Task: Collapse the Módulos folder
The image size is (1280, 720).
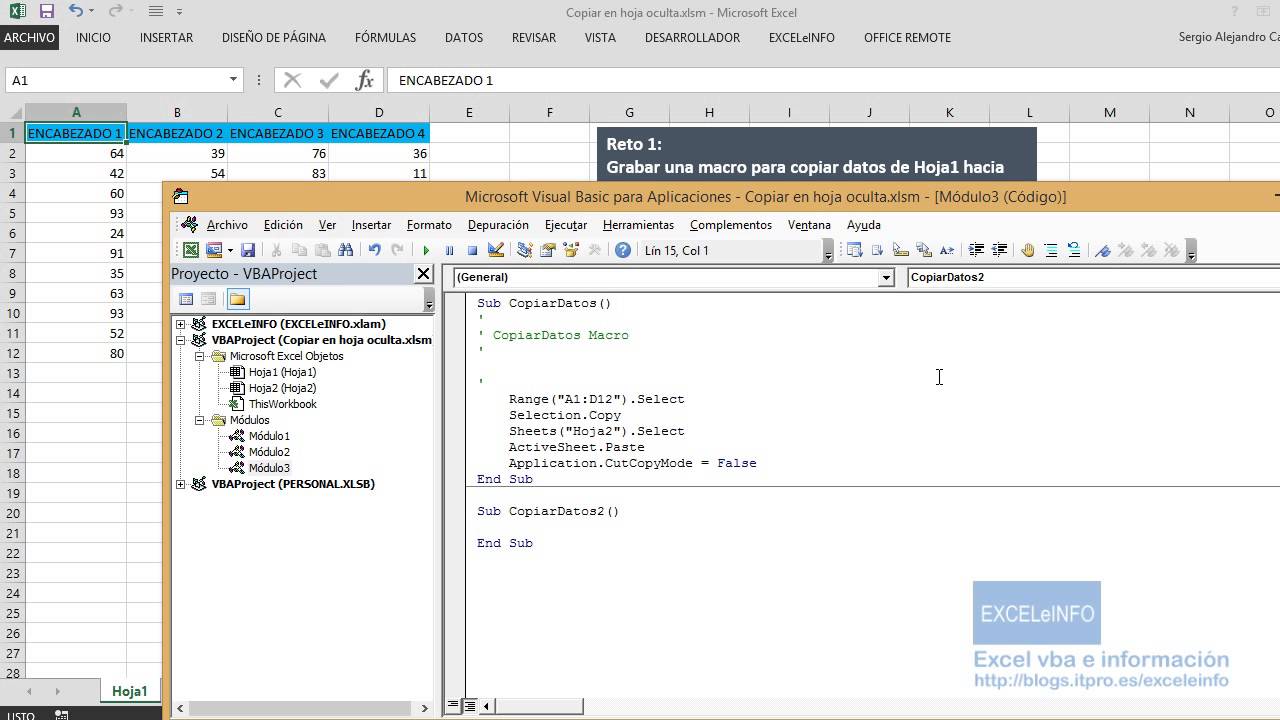Action: [x=200, y=420]
